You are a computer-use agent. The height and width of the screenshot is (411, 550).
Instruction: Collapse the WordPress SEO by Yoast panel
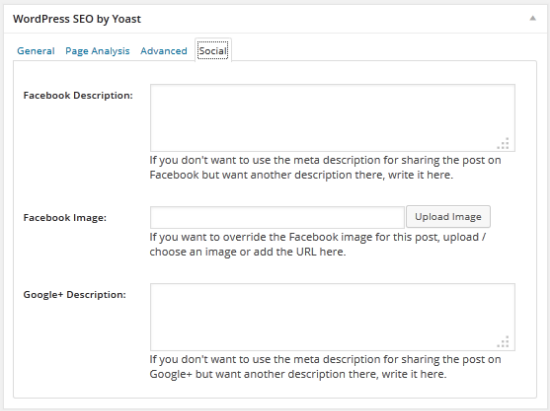coord(532,18)
